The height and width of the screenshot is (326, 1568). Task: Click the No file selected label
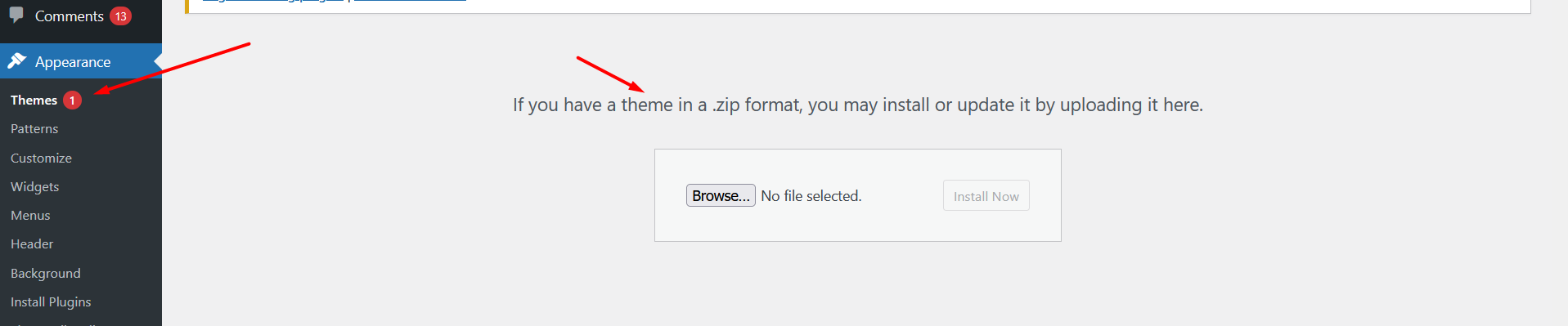(811, 196)
